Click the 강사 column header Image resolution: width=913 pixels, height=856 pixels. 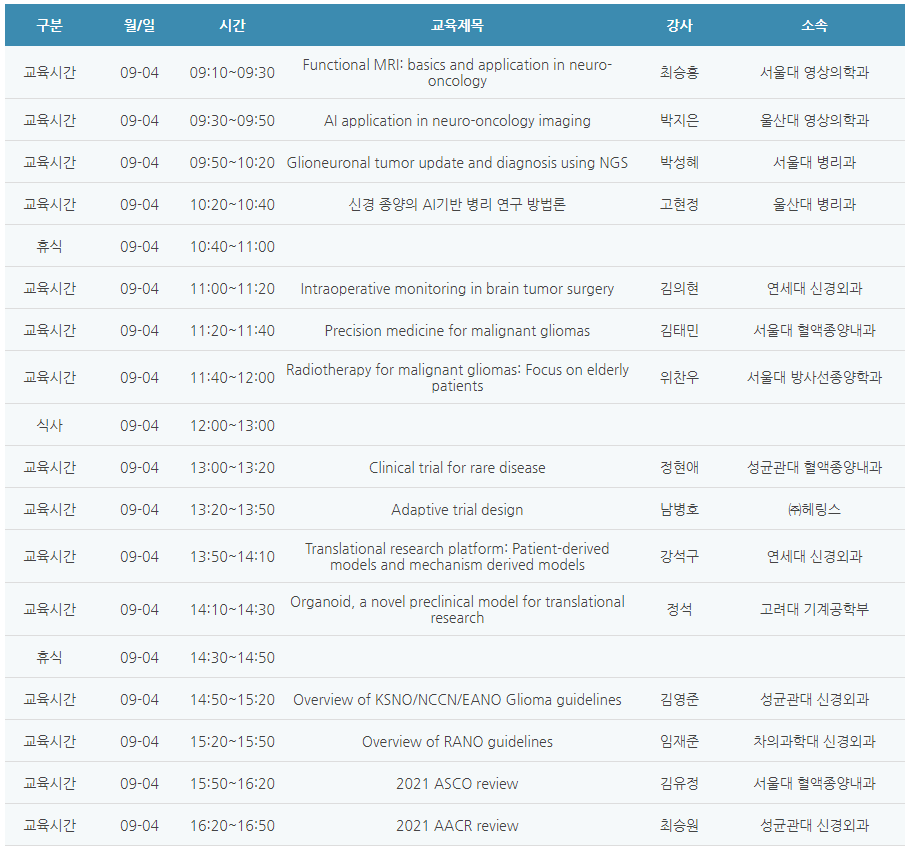tap(679, 25)
